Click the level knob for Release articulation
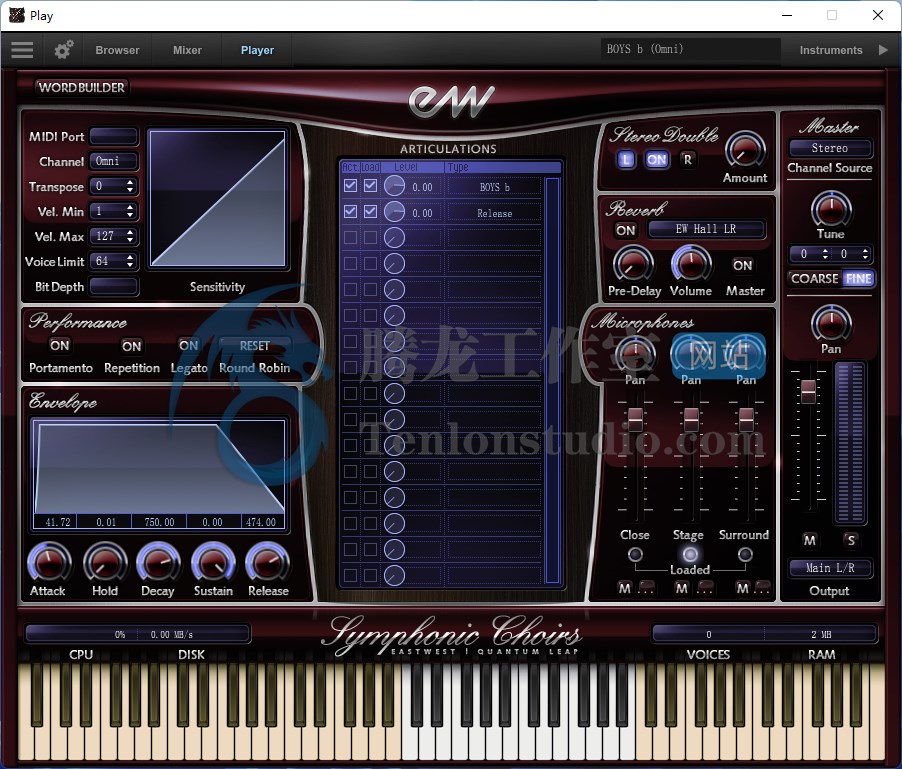This screenshot has width=902, height=769. pos(394,212)
